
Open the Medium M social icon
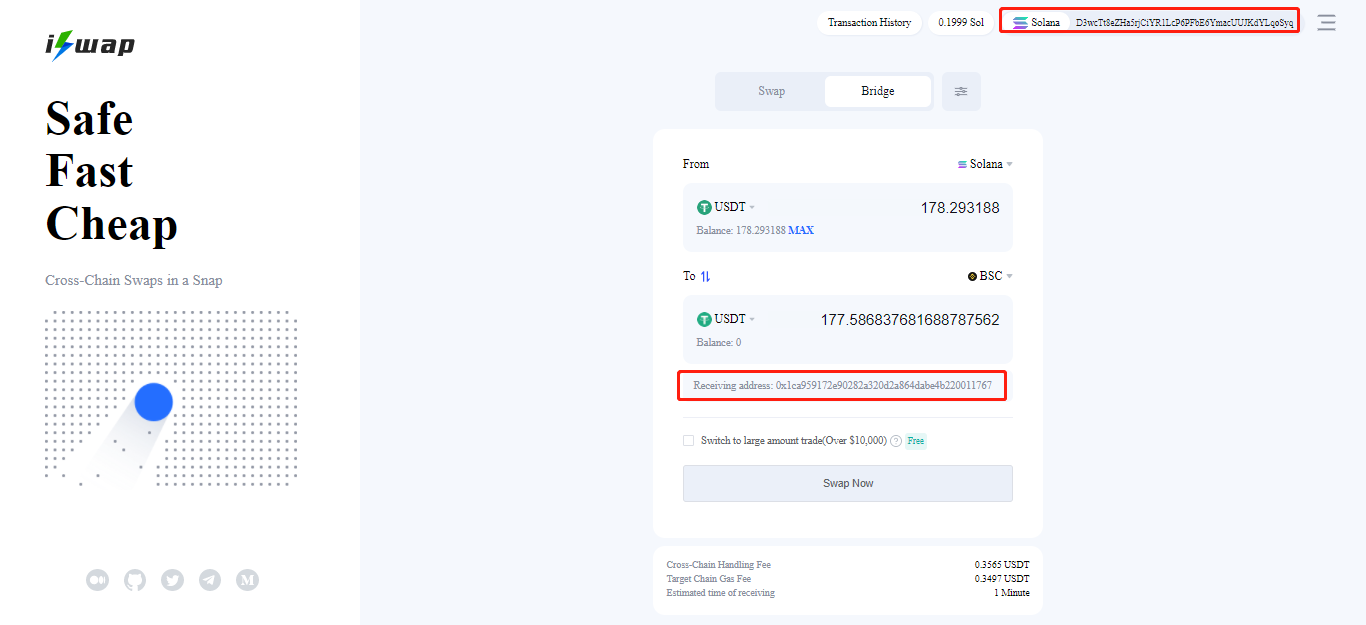tap(247, 580)
